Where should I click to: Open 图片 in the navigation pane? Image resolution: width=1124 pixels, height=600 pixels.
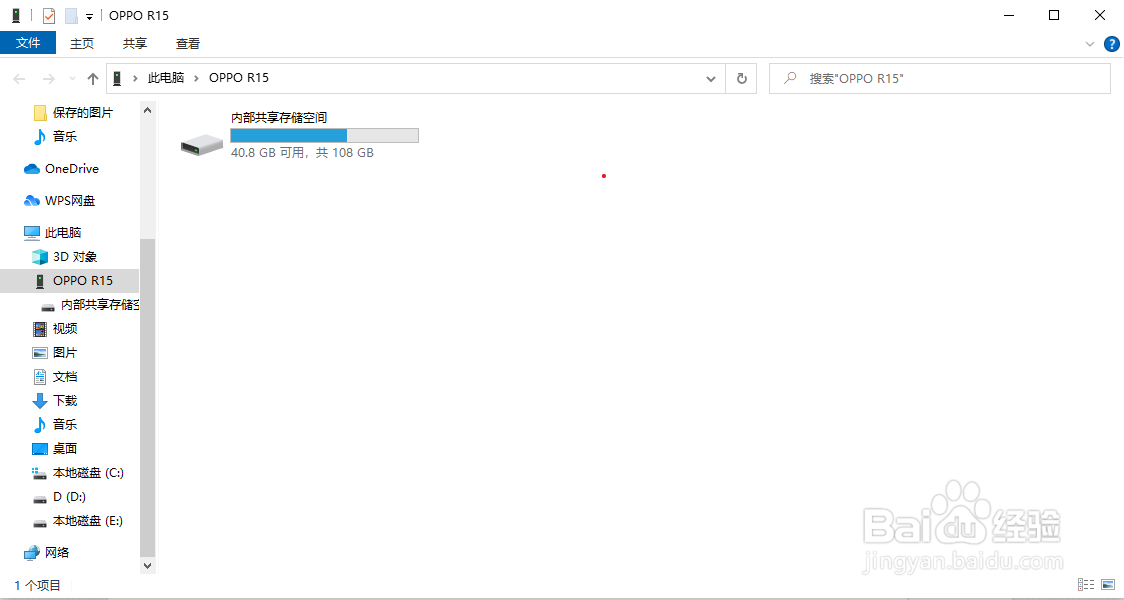pyautogui.click(x=65, y=353)
